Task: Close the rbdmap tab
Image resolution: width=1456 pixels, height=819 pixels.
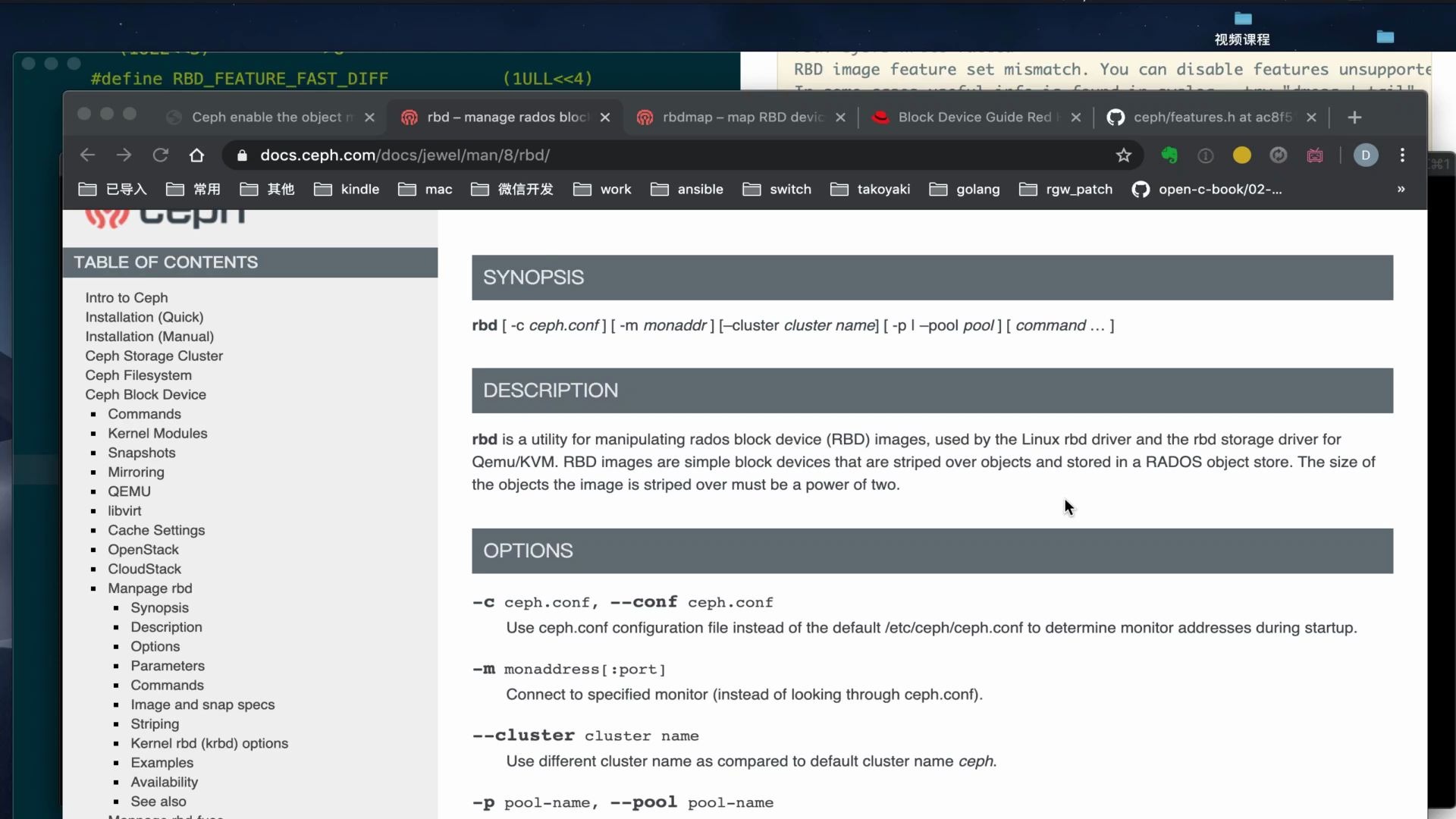Action: click(840, 118)
